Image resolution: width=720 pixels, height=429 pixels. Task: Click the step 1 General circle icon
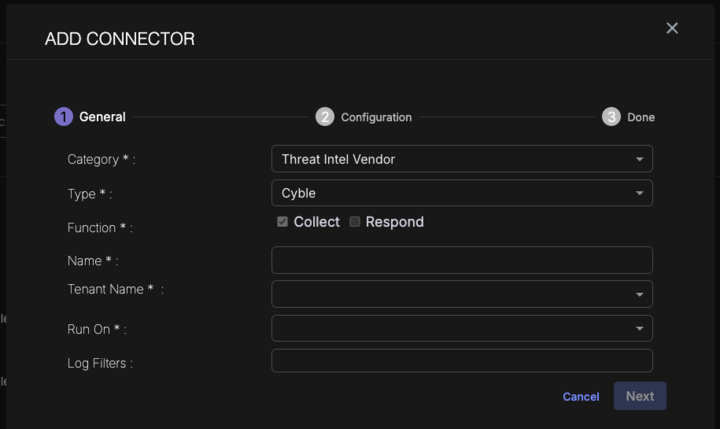point(63,117)
